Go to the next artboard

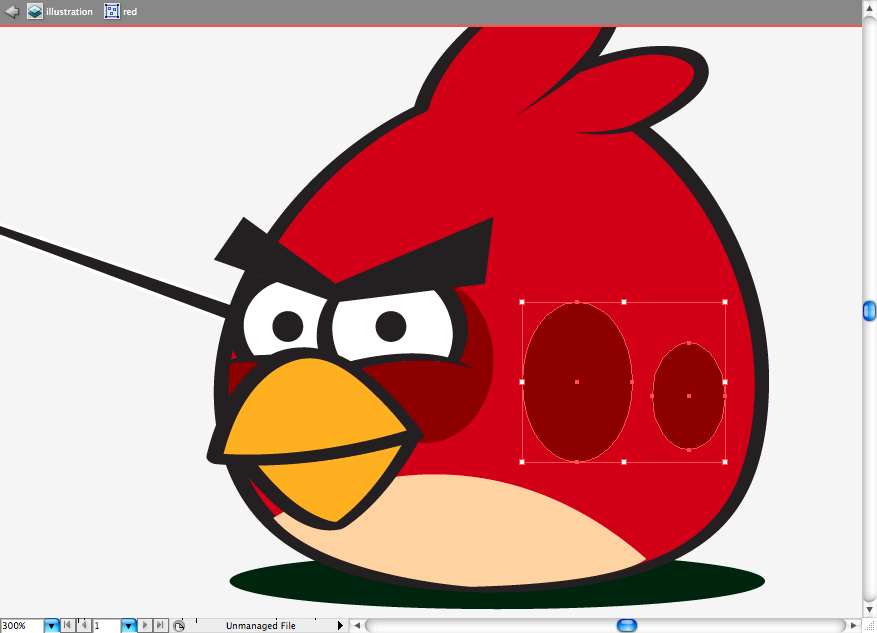(144, 625)
